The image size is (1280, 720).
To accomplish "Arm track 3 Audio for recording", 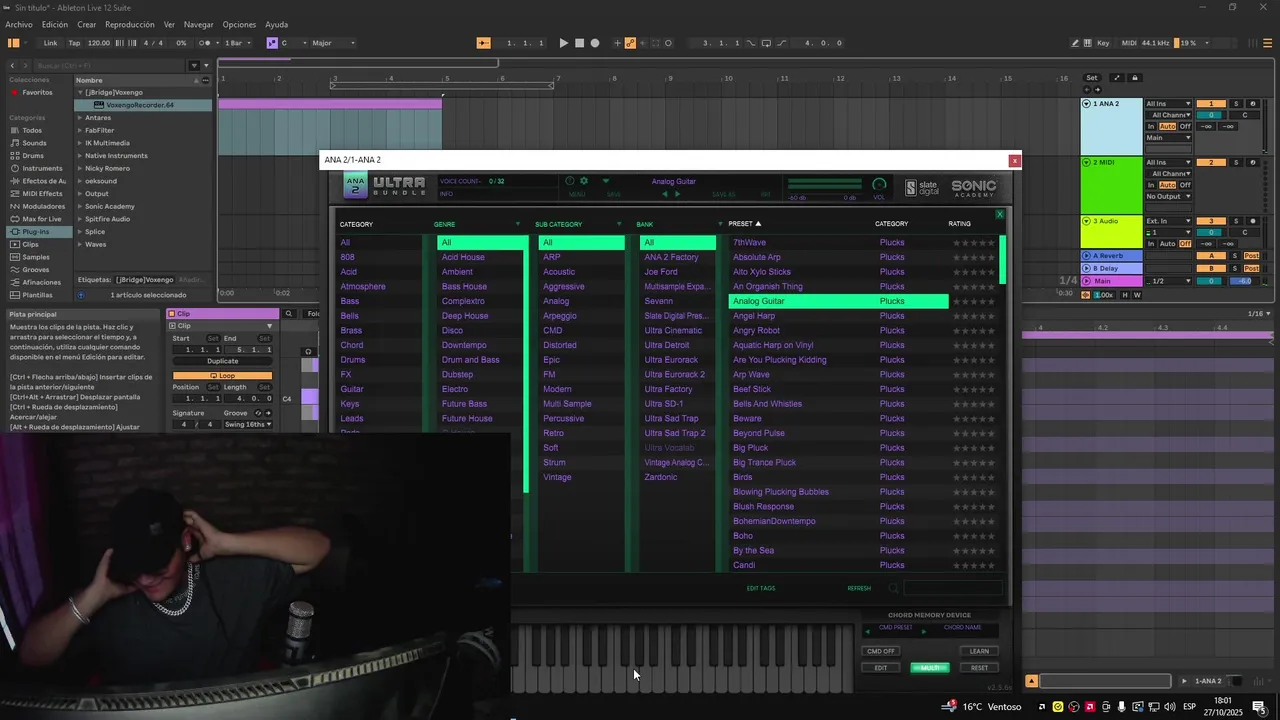I will (1252, 221).
